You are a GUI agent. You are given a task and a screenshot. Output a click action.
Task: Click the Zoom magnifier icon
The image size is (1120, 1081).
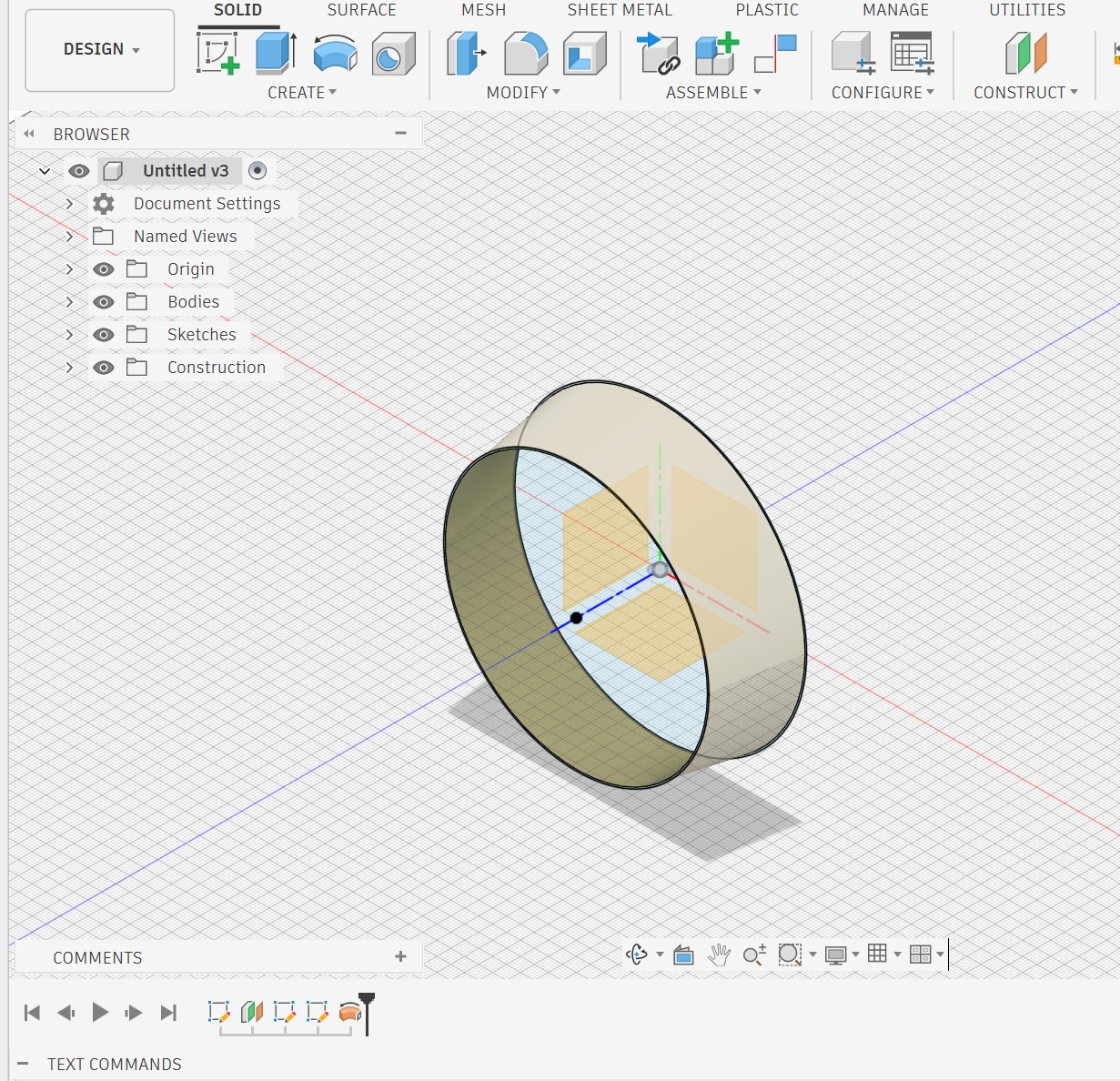point(754,955)
